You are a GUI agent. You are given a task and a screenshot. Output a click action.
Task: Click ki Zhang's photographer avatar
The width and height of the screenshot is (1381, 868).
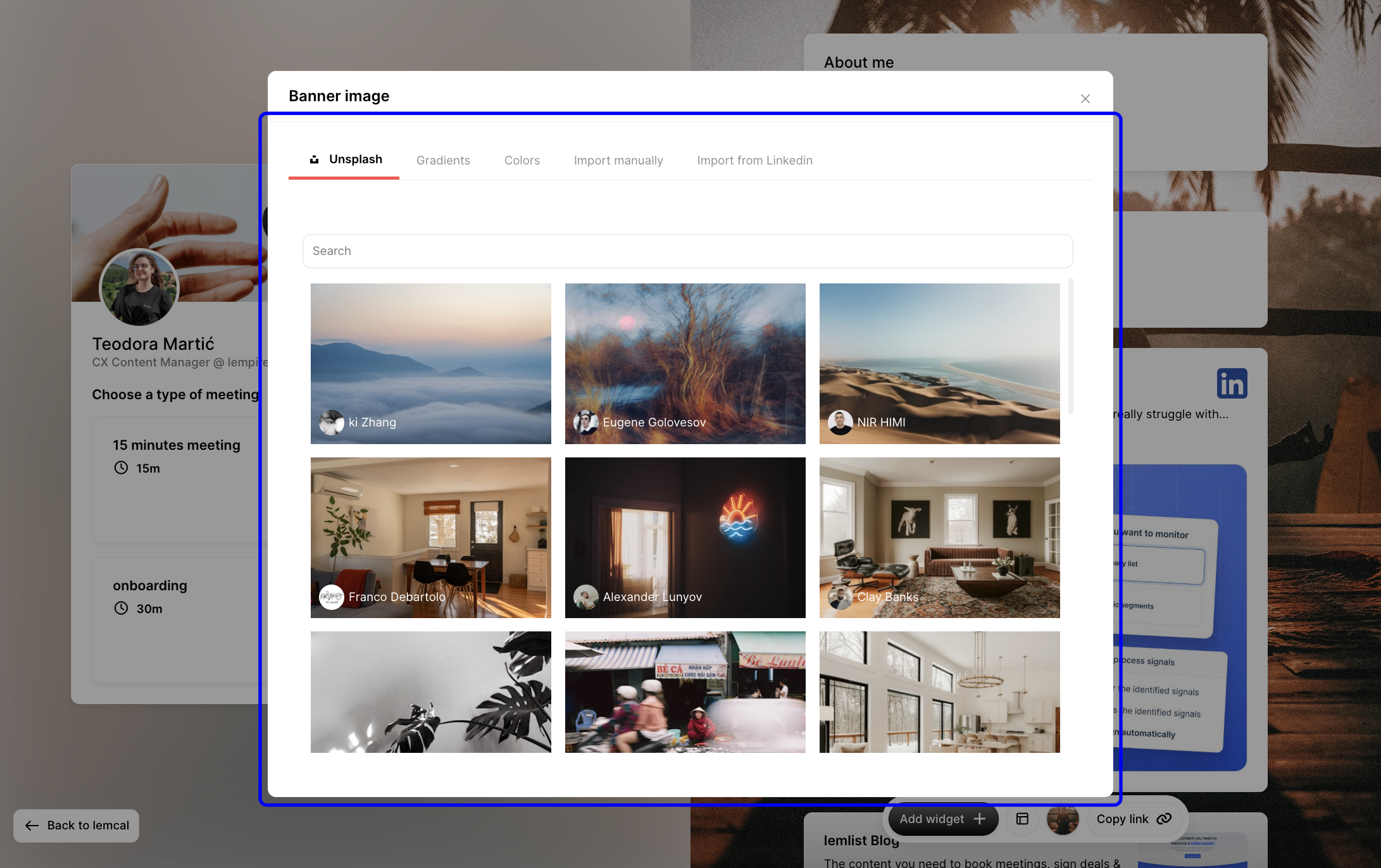pyautogui.click(x=331, y=423)
